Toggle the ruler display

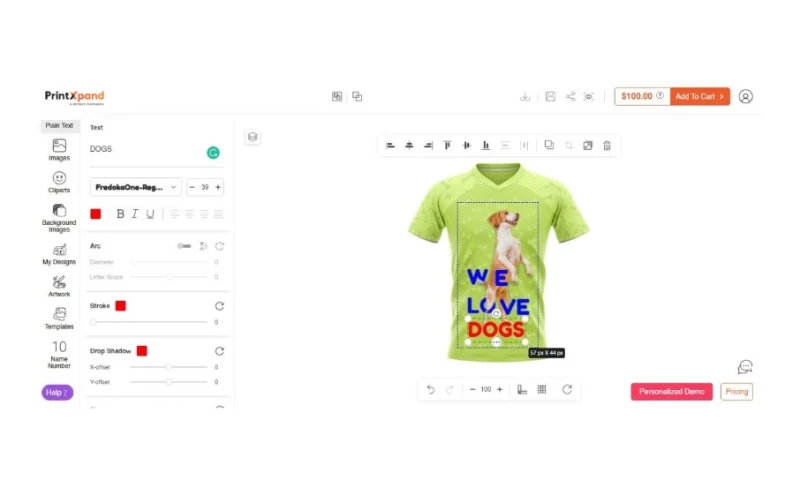point(522,390)
